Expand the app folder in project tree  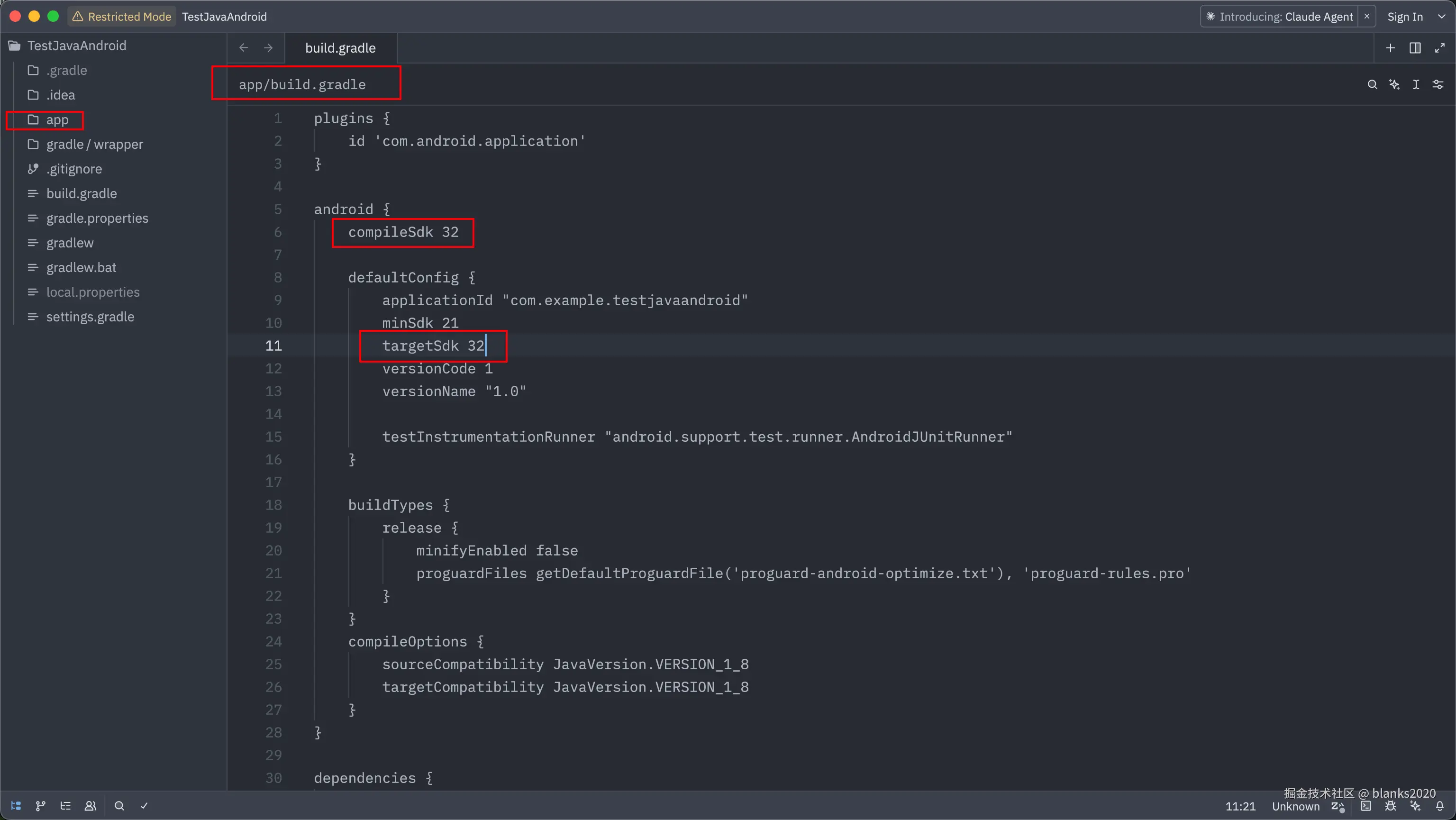pos(56,120)
